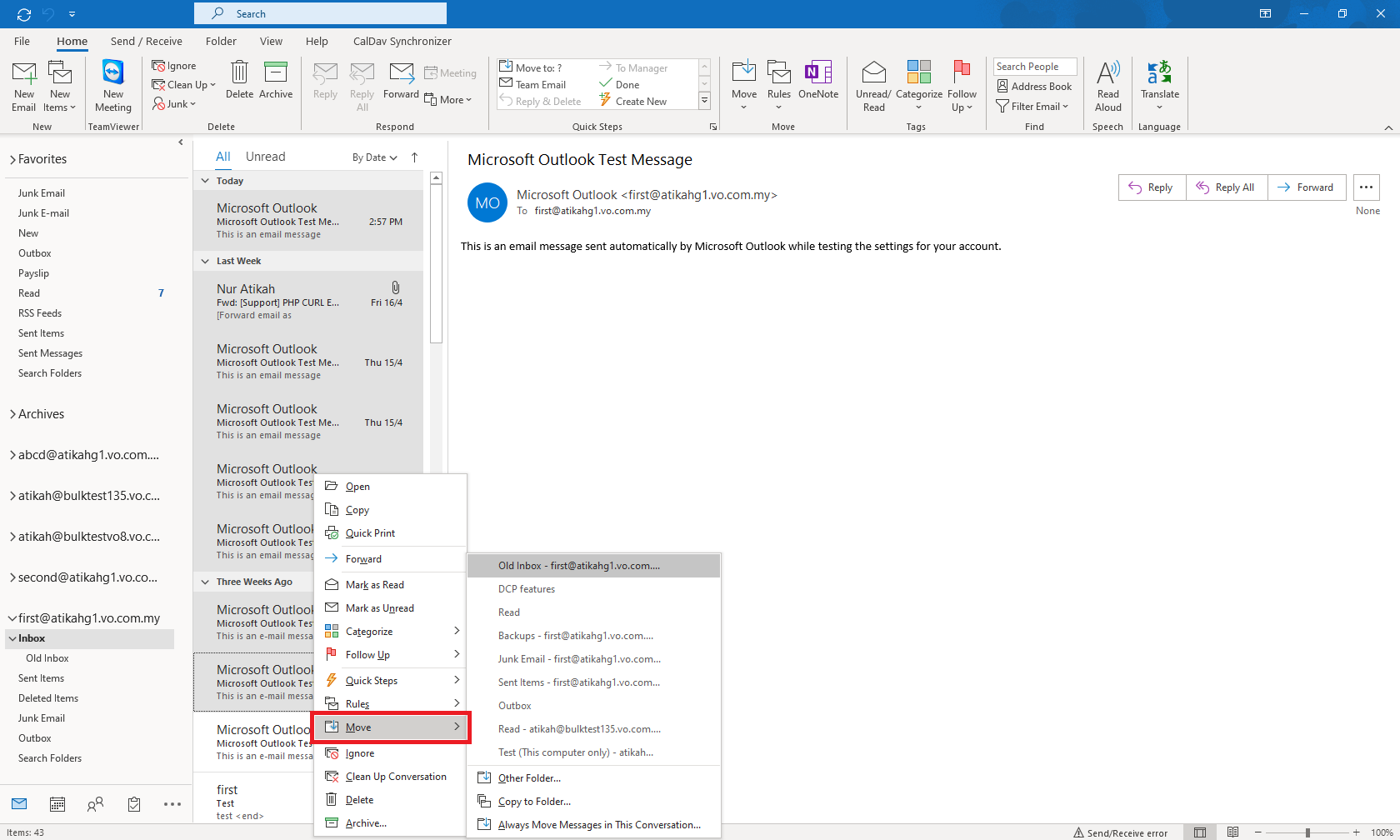Click Reply All in reading pane
Viewport: 1400px width, 840px height.
[x=1226, y=187]
